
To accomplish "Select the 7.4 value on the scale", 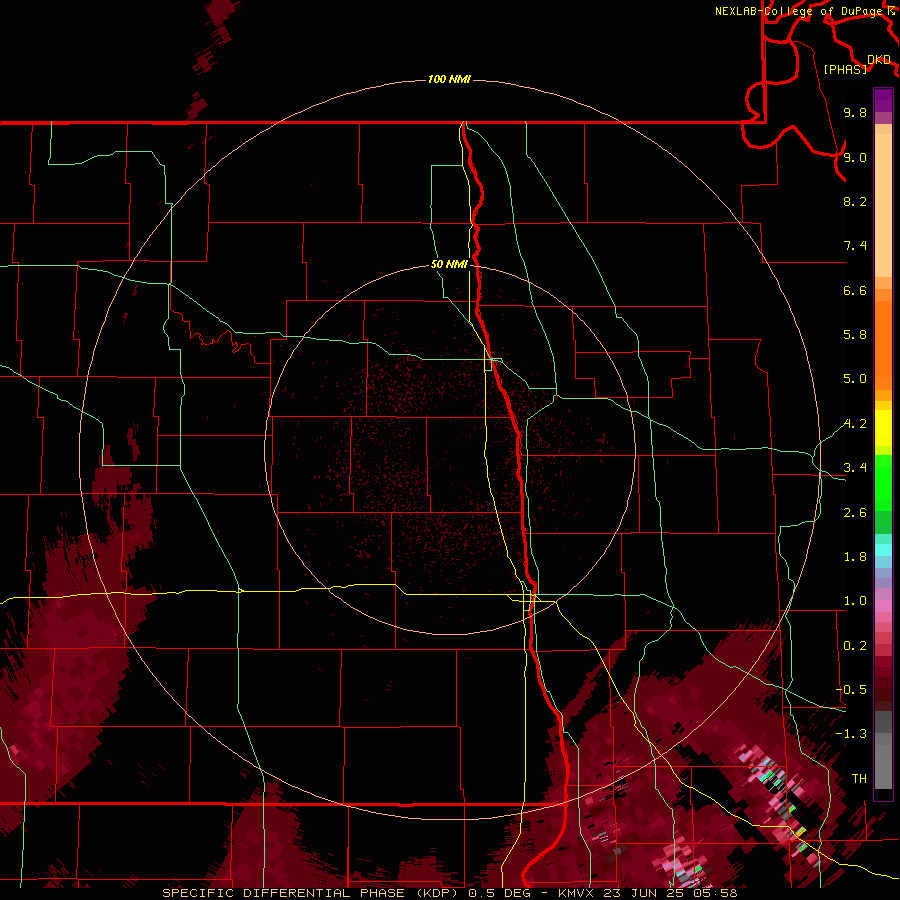I will pyautogui.click(x=855, y=246).
